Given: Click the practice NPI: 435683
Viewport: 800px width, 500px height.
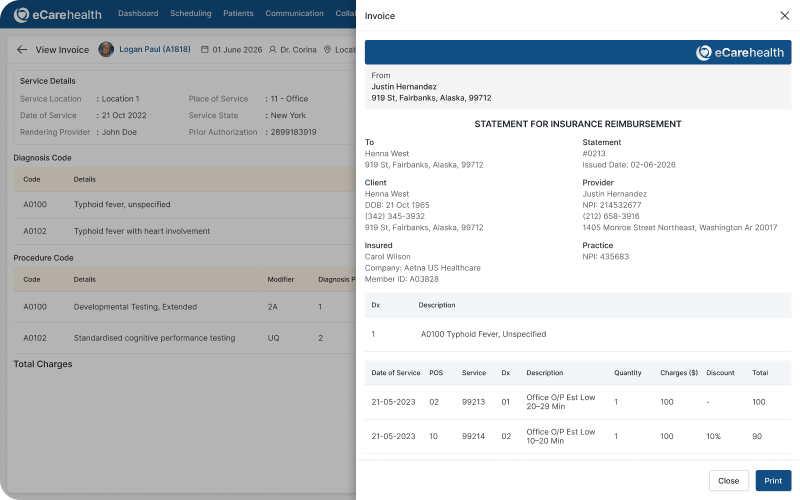Looking at the screenshot, I should (x=606, y=257).
